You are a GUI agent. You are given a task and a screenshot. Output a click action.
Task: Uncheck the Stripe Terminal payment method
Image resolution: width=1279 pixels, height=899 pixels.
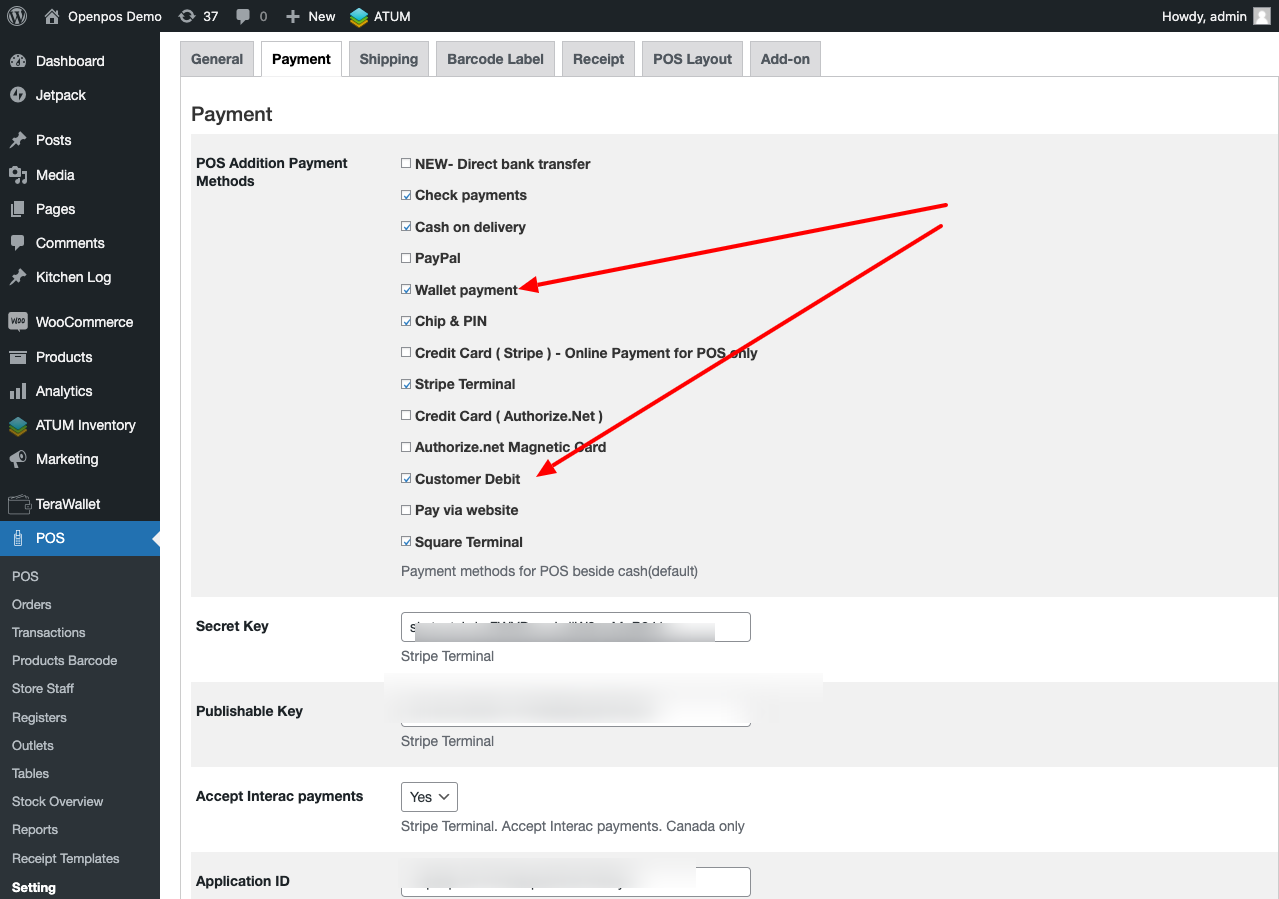406,383
